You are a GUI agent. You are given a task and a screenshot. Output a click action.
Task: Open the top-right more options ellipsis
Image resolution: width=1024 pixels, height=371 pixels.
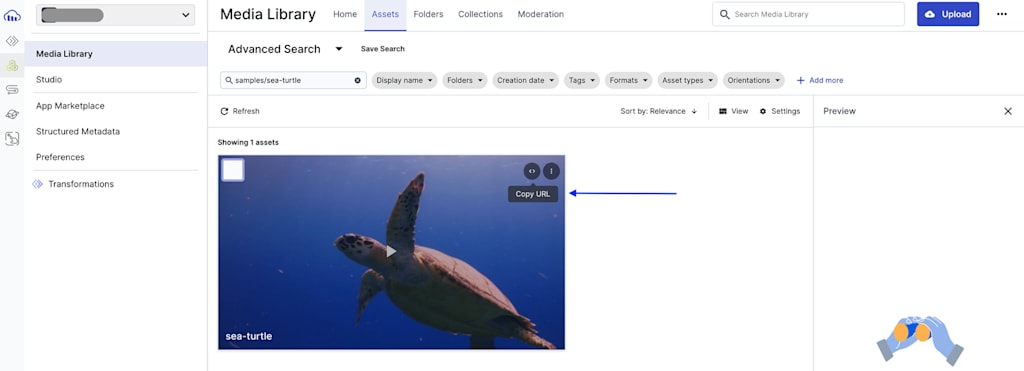pos(1002,14)
